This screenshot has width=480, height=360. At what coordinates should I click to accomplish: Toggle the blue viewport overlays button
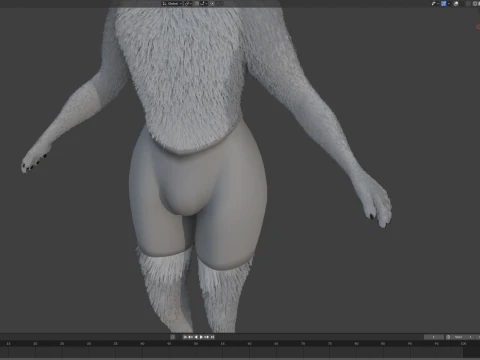[x=443, y=4]
